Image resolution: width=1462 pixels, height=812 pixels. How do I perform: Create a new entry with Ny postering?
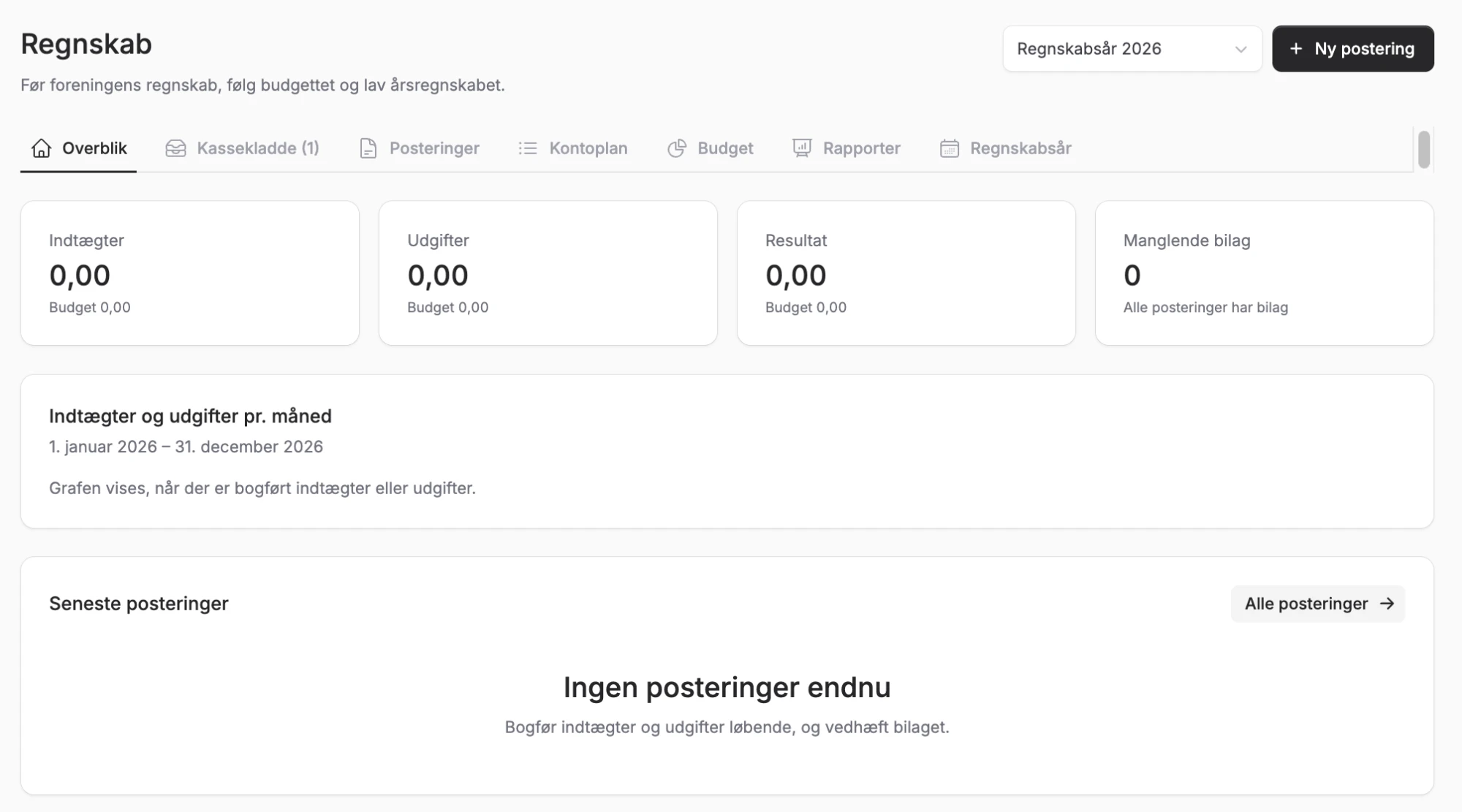(x=1353, y=49)
